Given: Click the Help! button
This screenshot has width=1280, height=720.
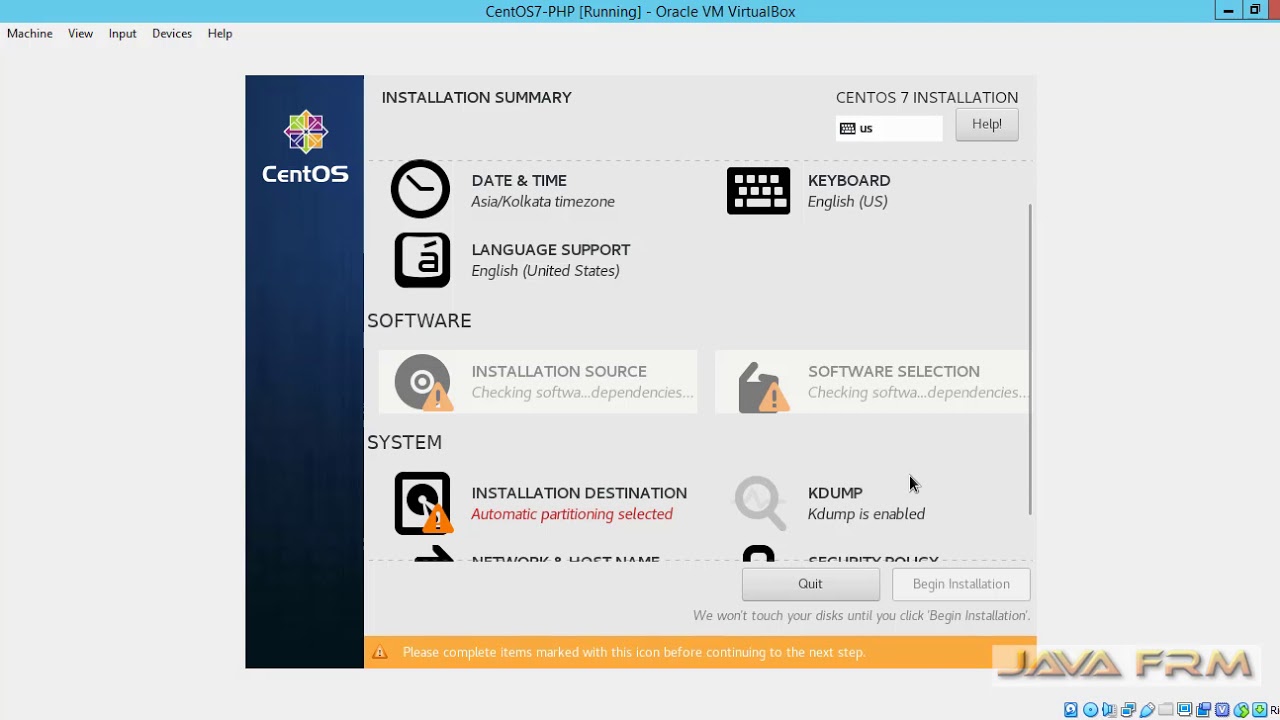Looking at the screenshot, I should click(986, 124).
